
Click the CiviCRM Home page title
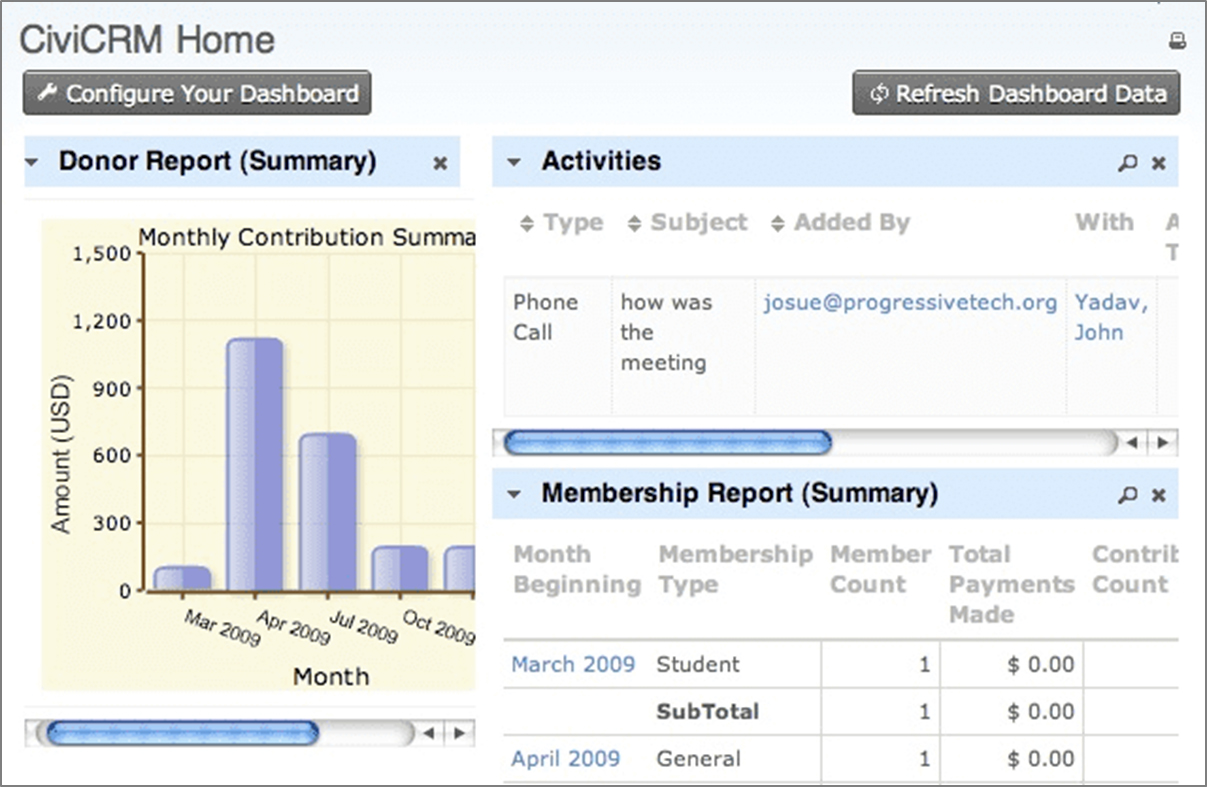[x=147, y=41]
